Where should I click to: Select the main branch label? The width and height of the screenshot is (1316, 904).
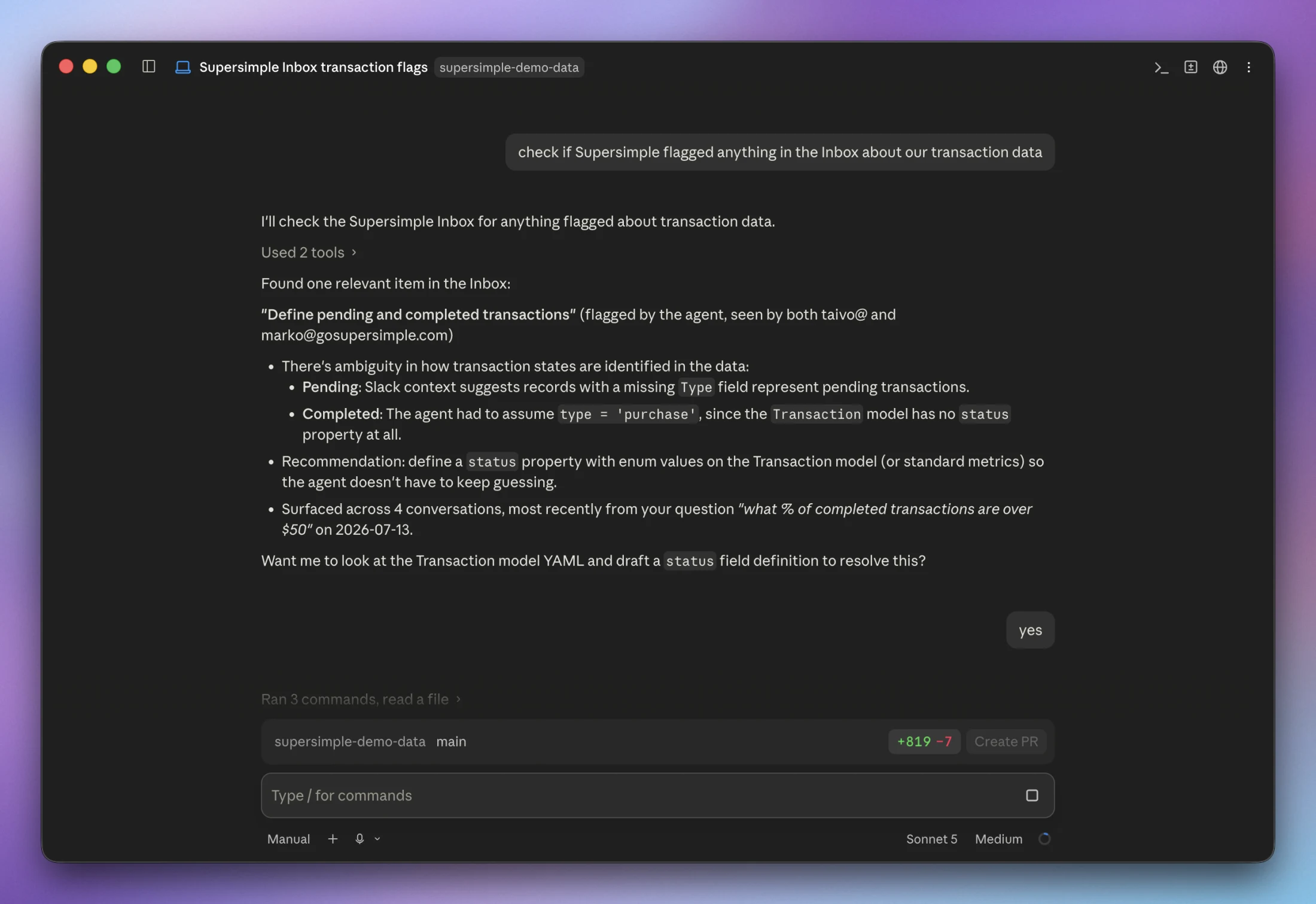[x=451, y=741]
